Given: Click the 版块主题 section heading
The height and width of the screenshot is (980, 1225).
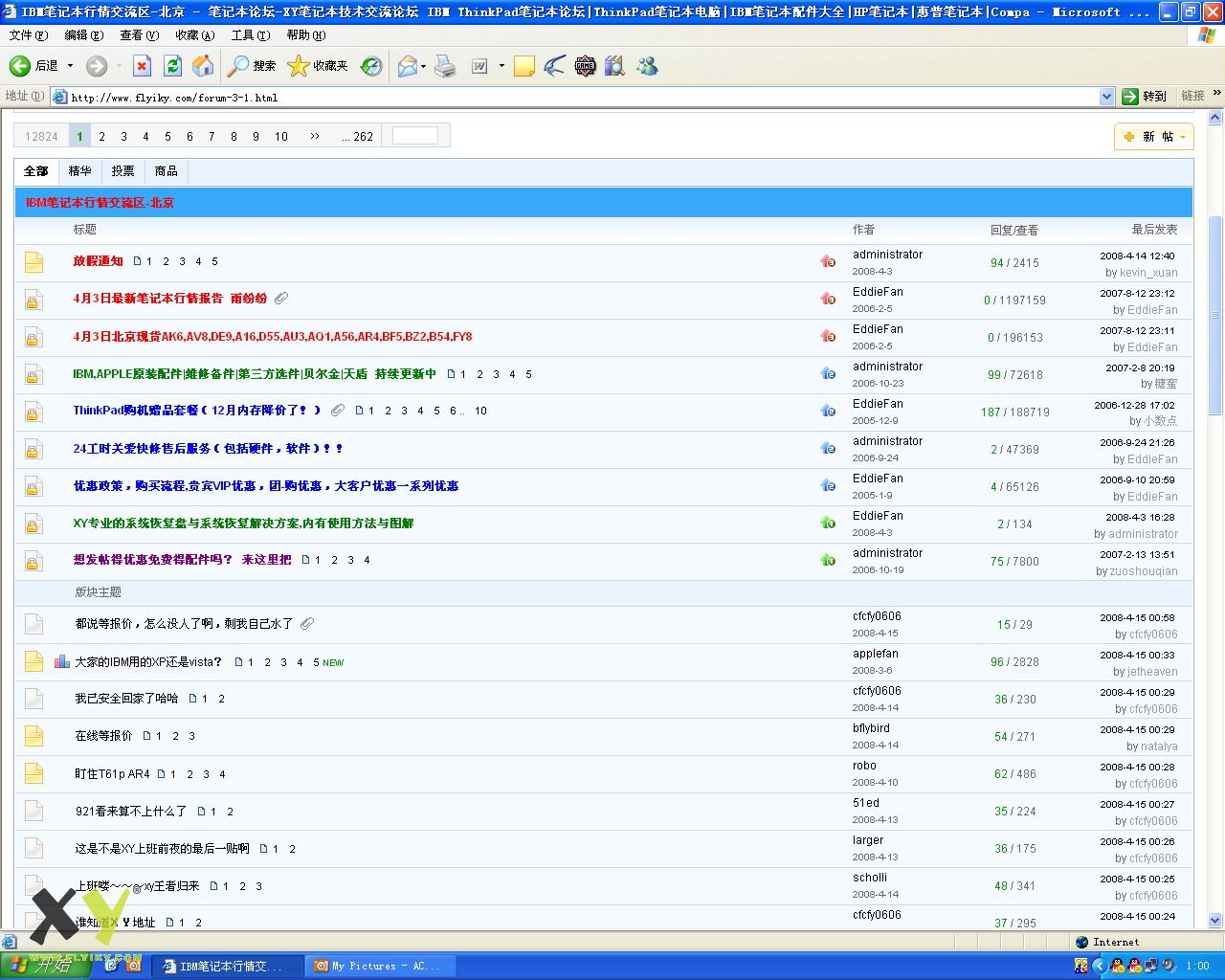Looking at the screenshot, I should click(99, 592).
